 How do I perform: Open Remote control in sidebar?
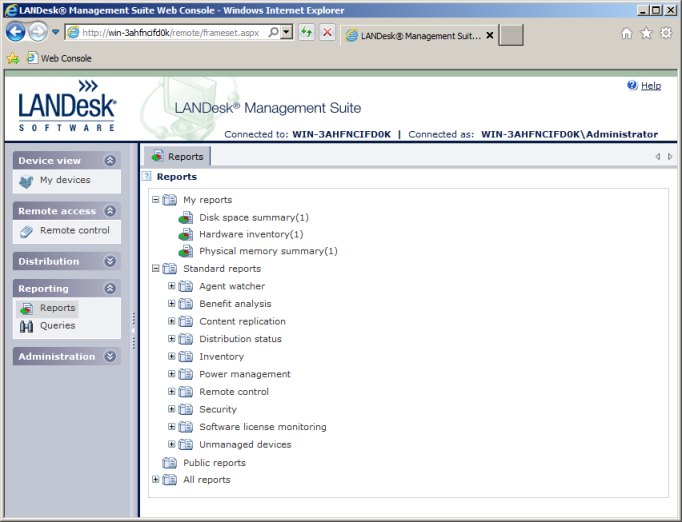[x=75, y=230]
